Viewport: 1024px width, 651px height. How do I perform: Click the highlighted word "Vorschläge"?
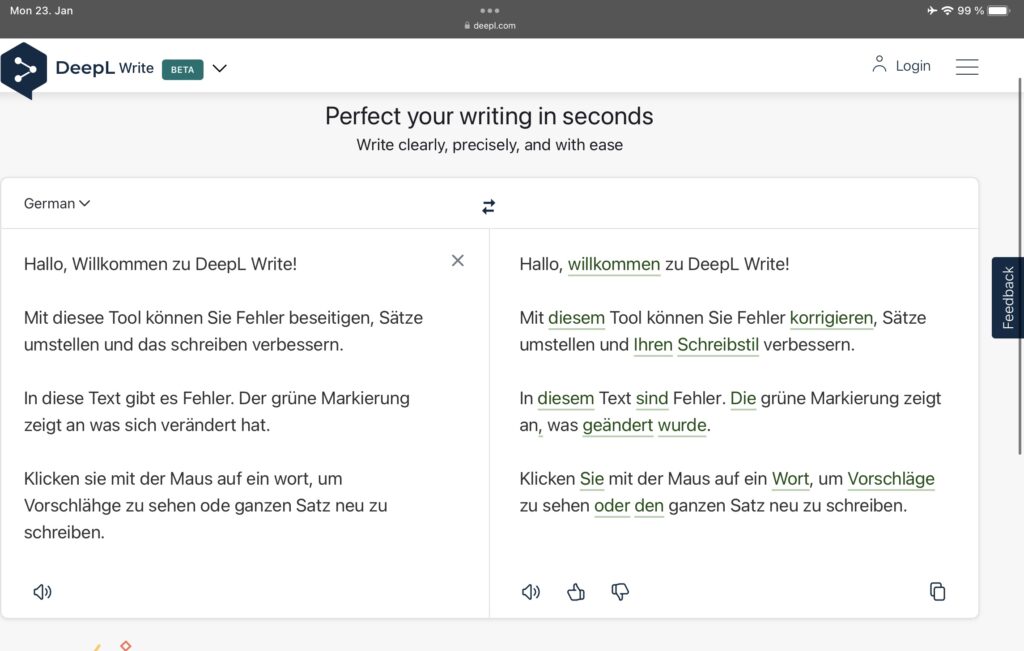point(891,479)
